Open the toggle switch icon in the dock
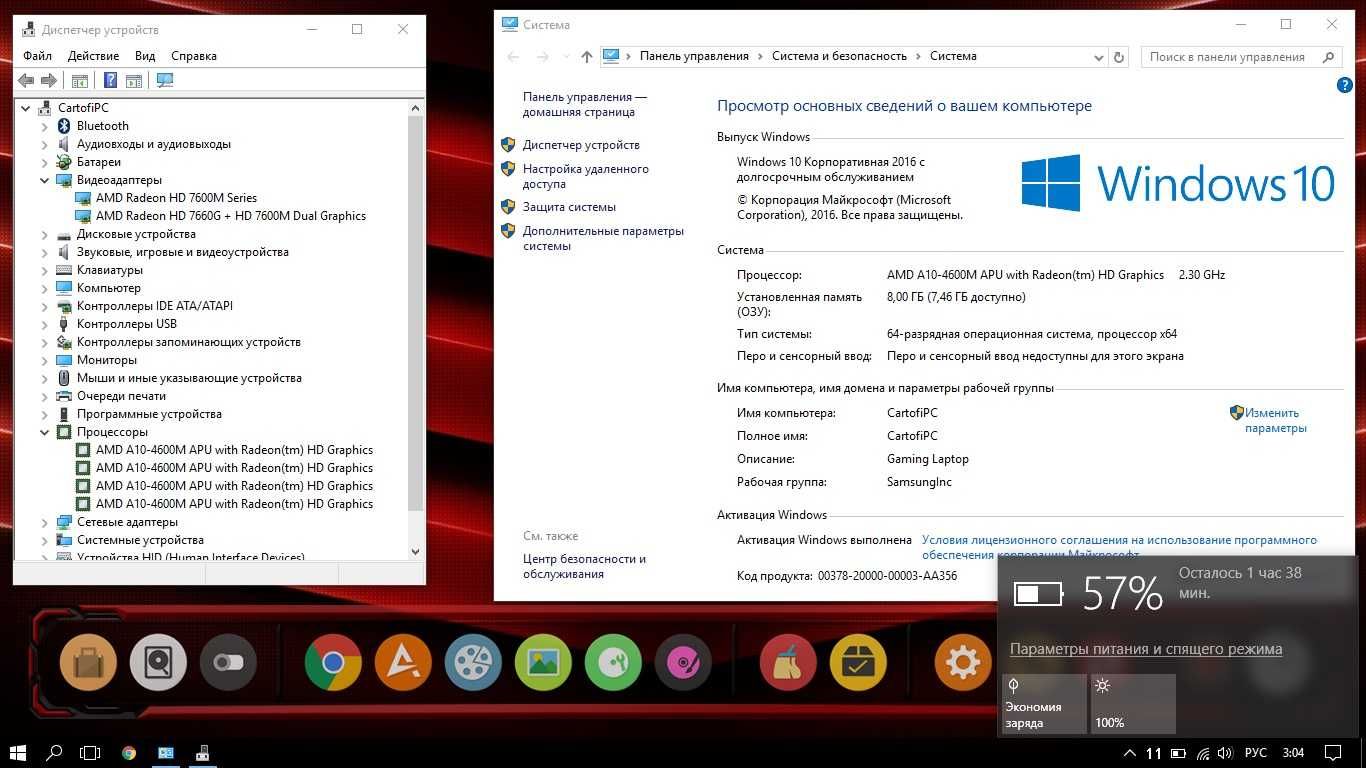 coord(228,662)
